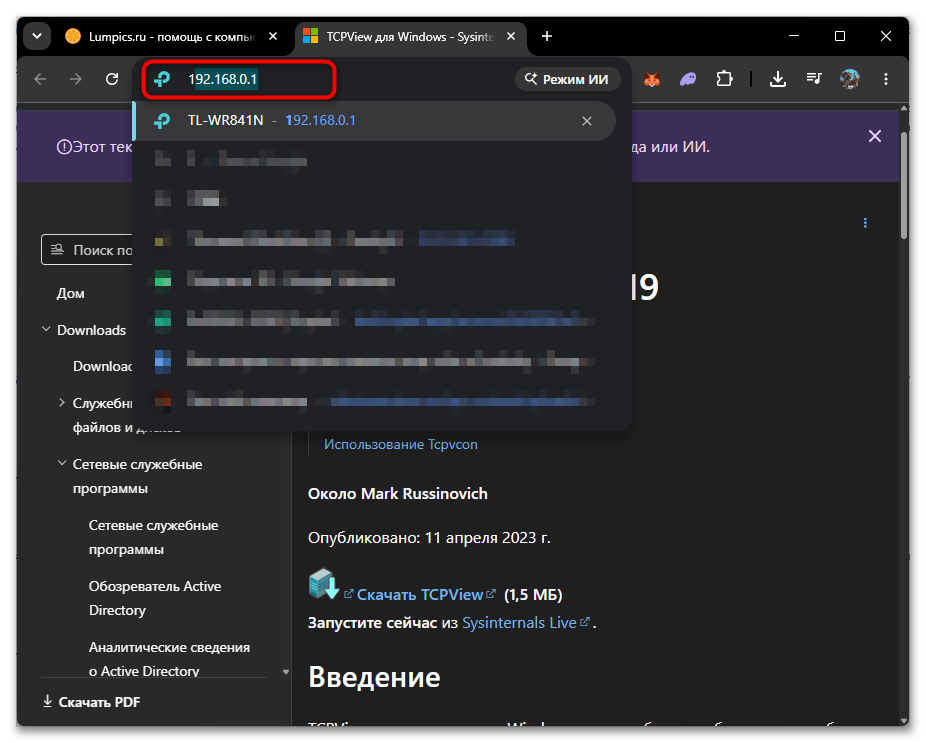Click the TCPView download box icon
Screen dimensions: 926x743
(324, 584)
